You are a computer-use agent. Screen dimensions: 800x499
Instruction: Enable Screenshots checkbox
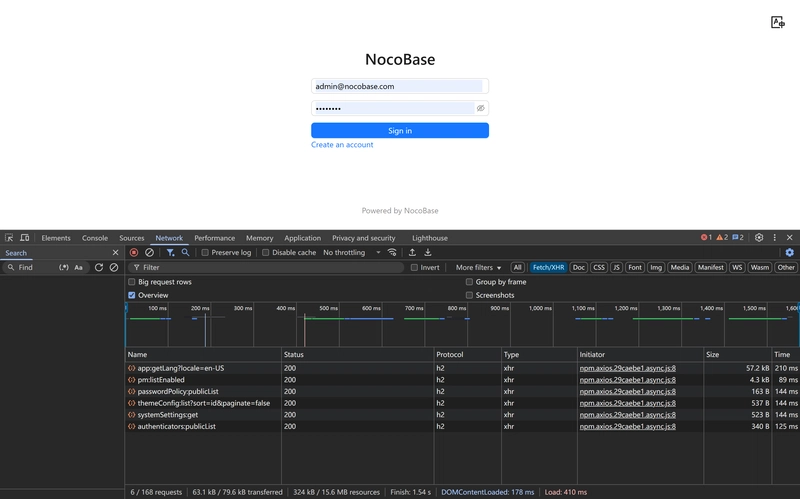pos(469,295)
